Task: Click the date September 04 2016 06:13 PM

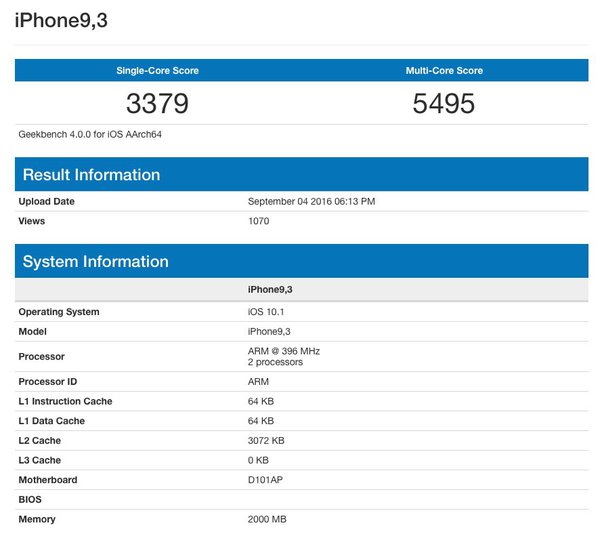Action: click(x=311, y=201)
